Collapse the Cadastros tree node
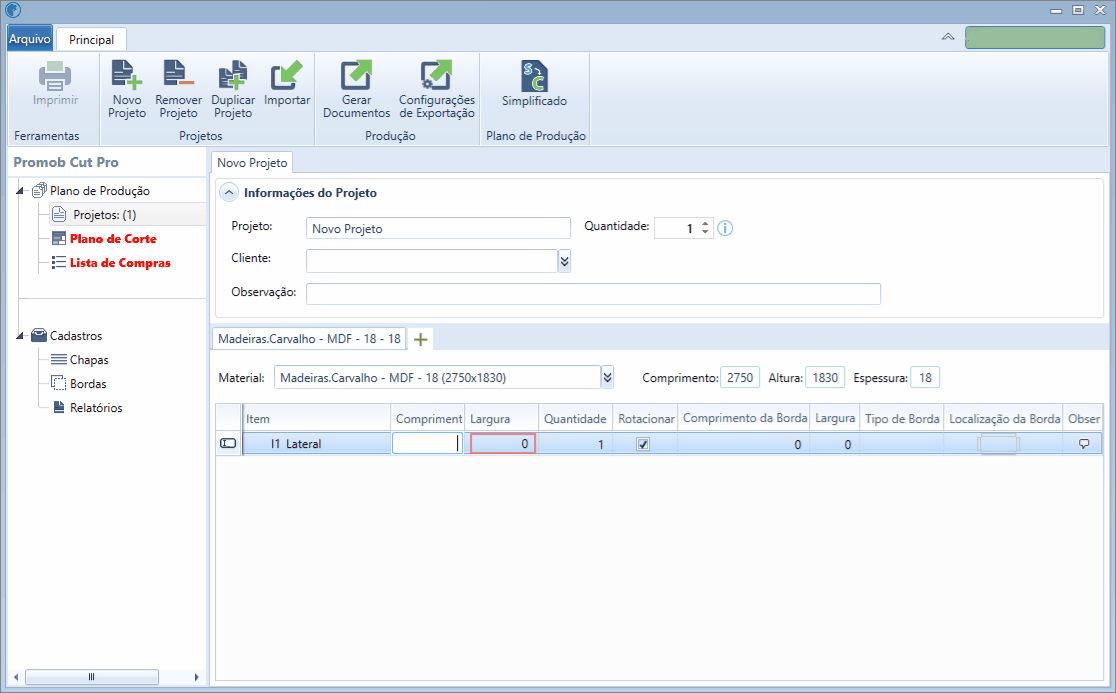1116x693 pixels. pos(21,336)
